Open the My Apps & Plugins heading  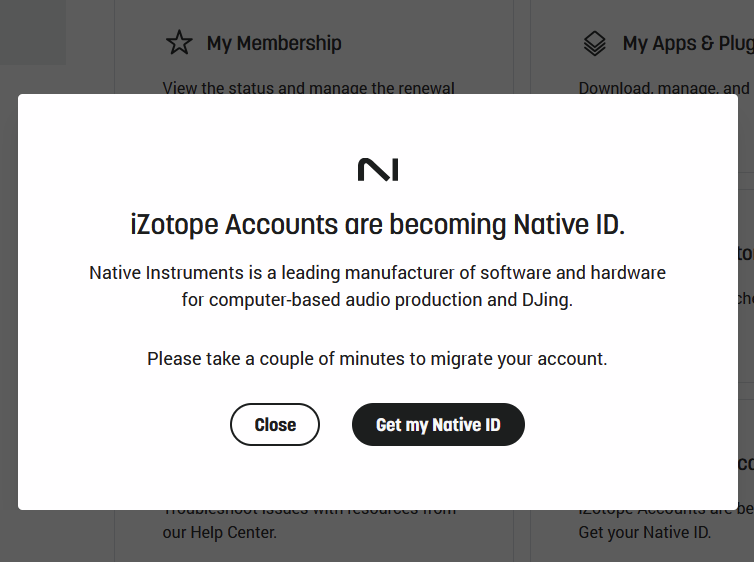click(688, 43)
